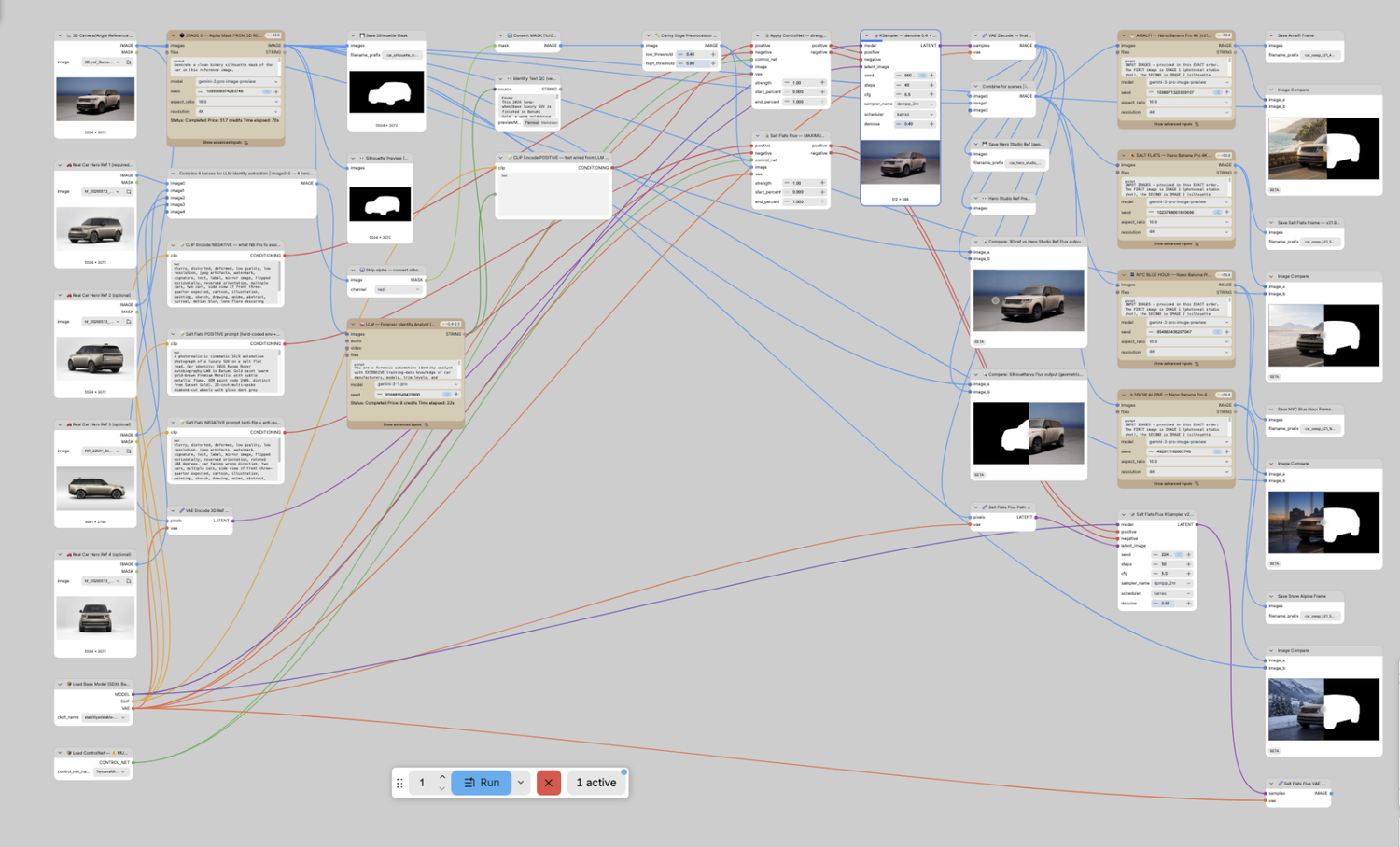Screen dimensions: 1400x847
Task: Decrease low_threshold with minus in Canny Edge node
Action: (680, 55)
